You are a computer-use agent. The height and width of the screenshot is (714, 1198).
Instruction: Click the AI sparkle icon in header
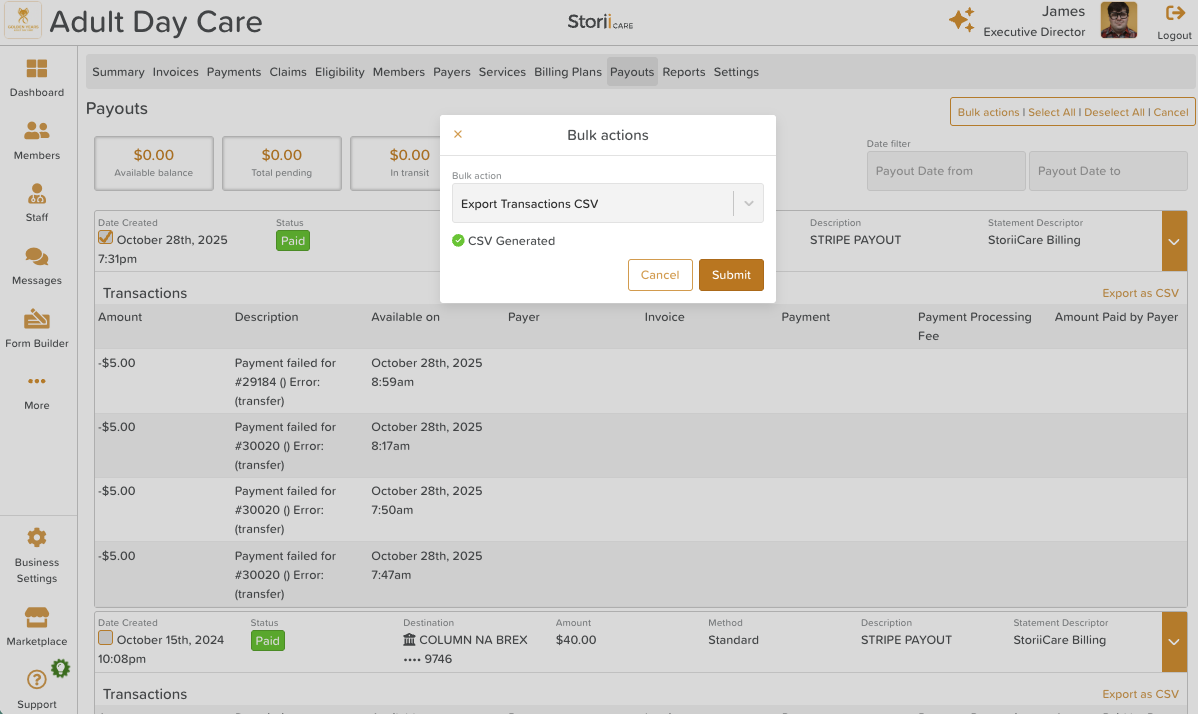tap(961, 20)
